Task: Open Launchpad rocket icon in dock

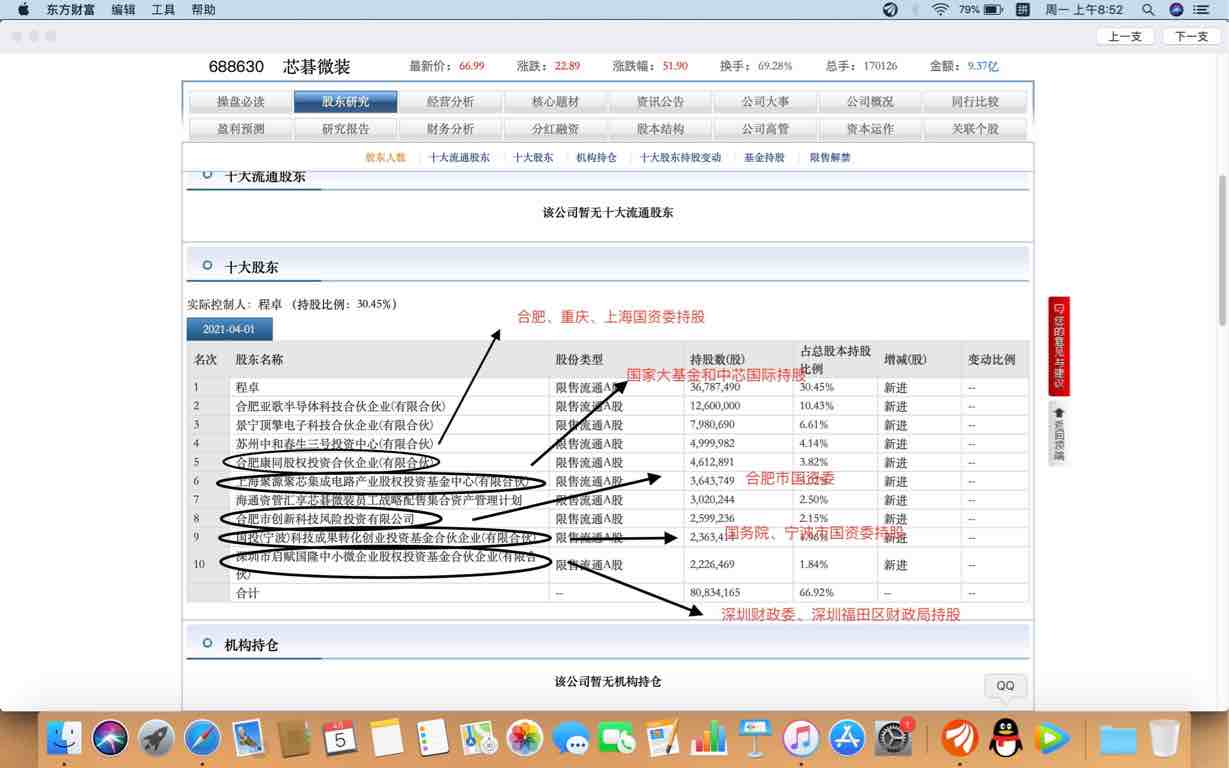Action: [x=156, y=738]
